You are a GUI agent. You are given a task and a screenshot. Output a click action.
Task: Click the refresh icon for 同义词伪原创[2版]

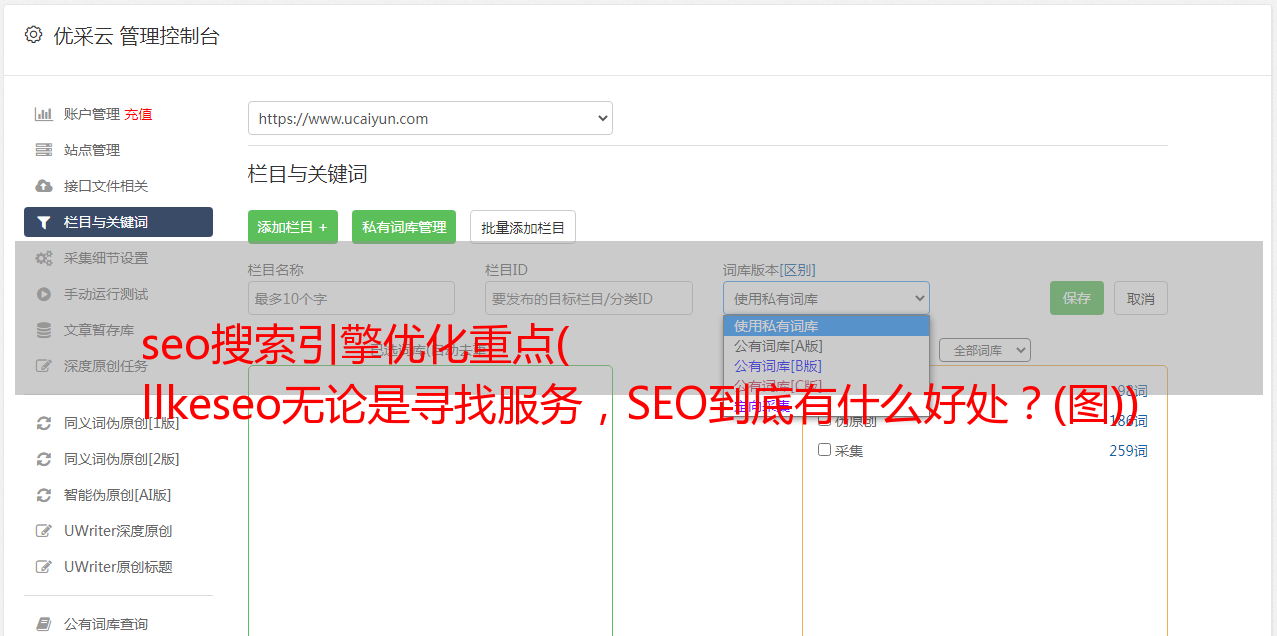tap(44, 459)
